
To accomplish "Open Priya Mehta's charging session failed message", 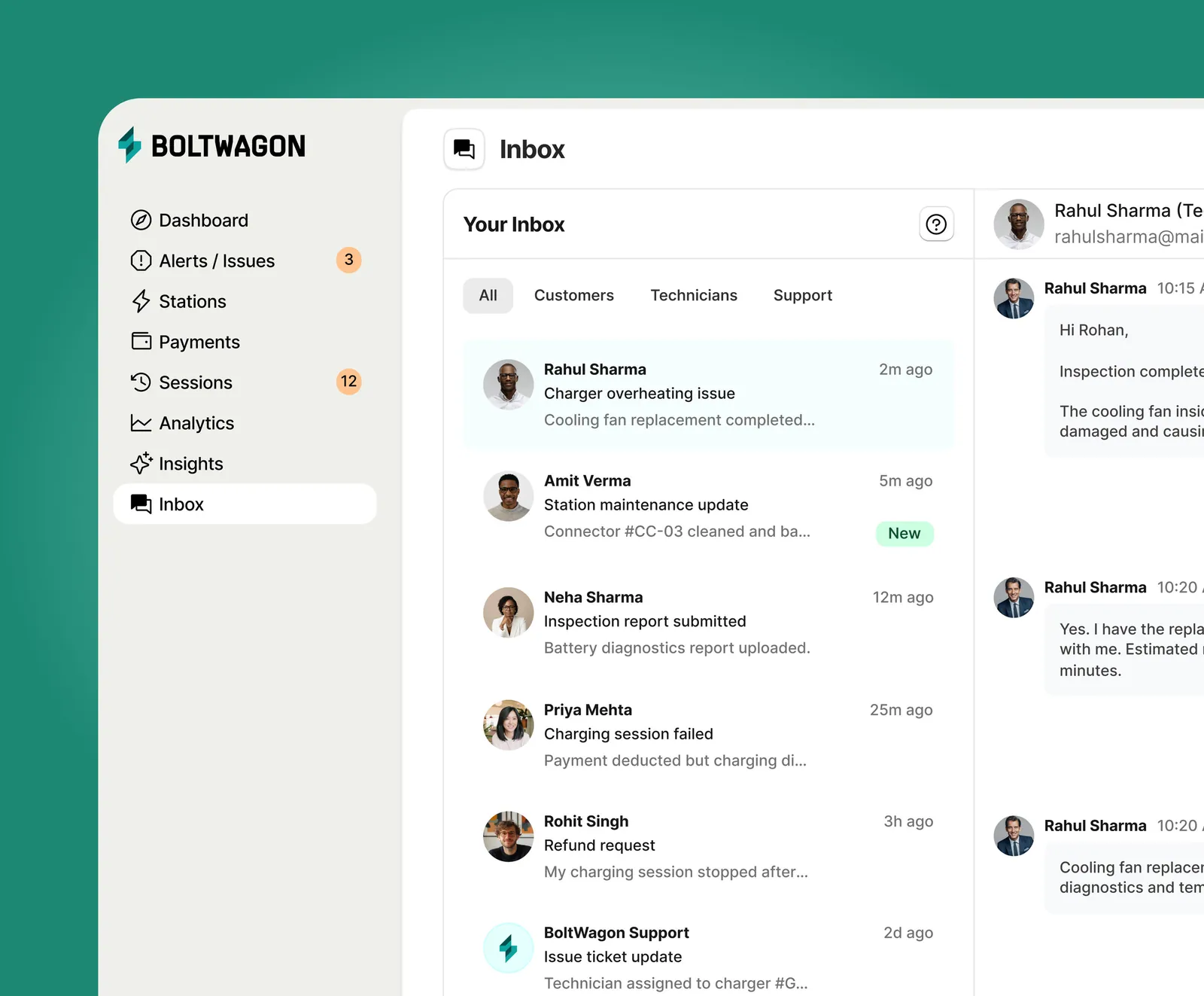I will (708, 735).
